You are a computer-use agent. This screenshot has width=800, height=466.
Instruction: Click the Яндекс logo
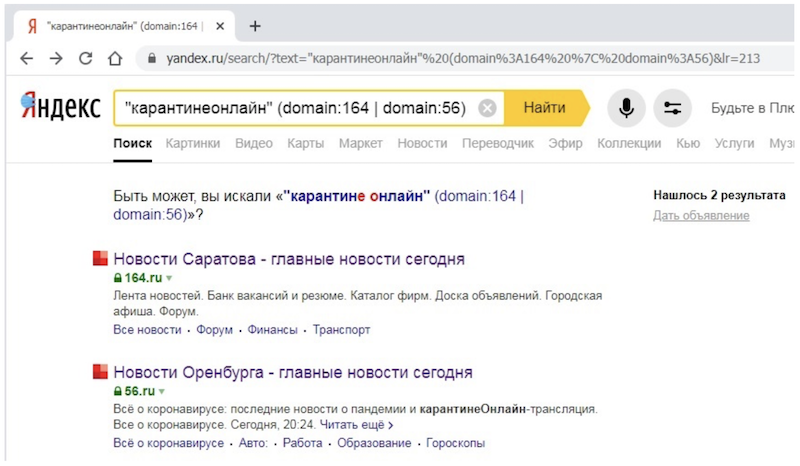[x=61, y=106]
